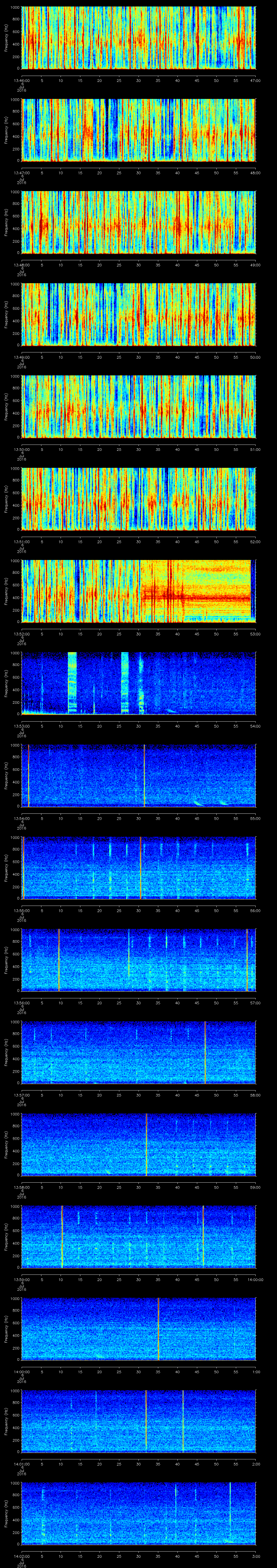277x1568 pixels.
Task: Click the red spike near 9 s in 13:56:00 panel
Action: pos(58,960)
